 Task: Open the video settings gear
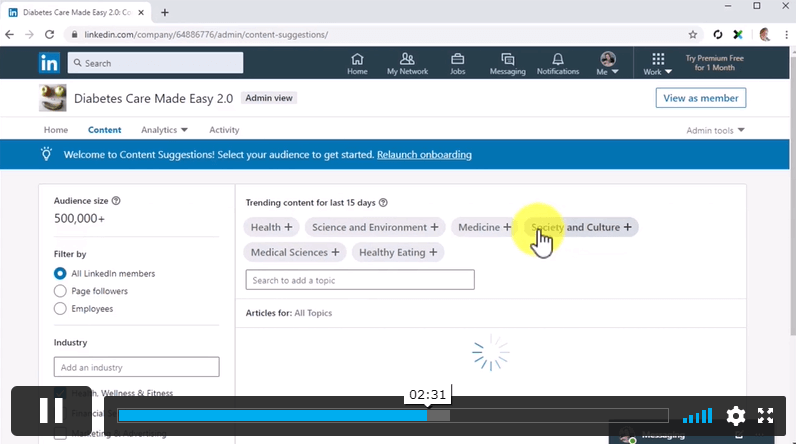[736, 416]
